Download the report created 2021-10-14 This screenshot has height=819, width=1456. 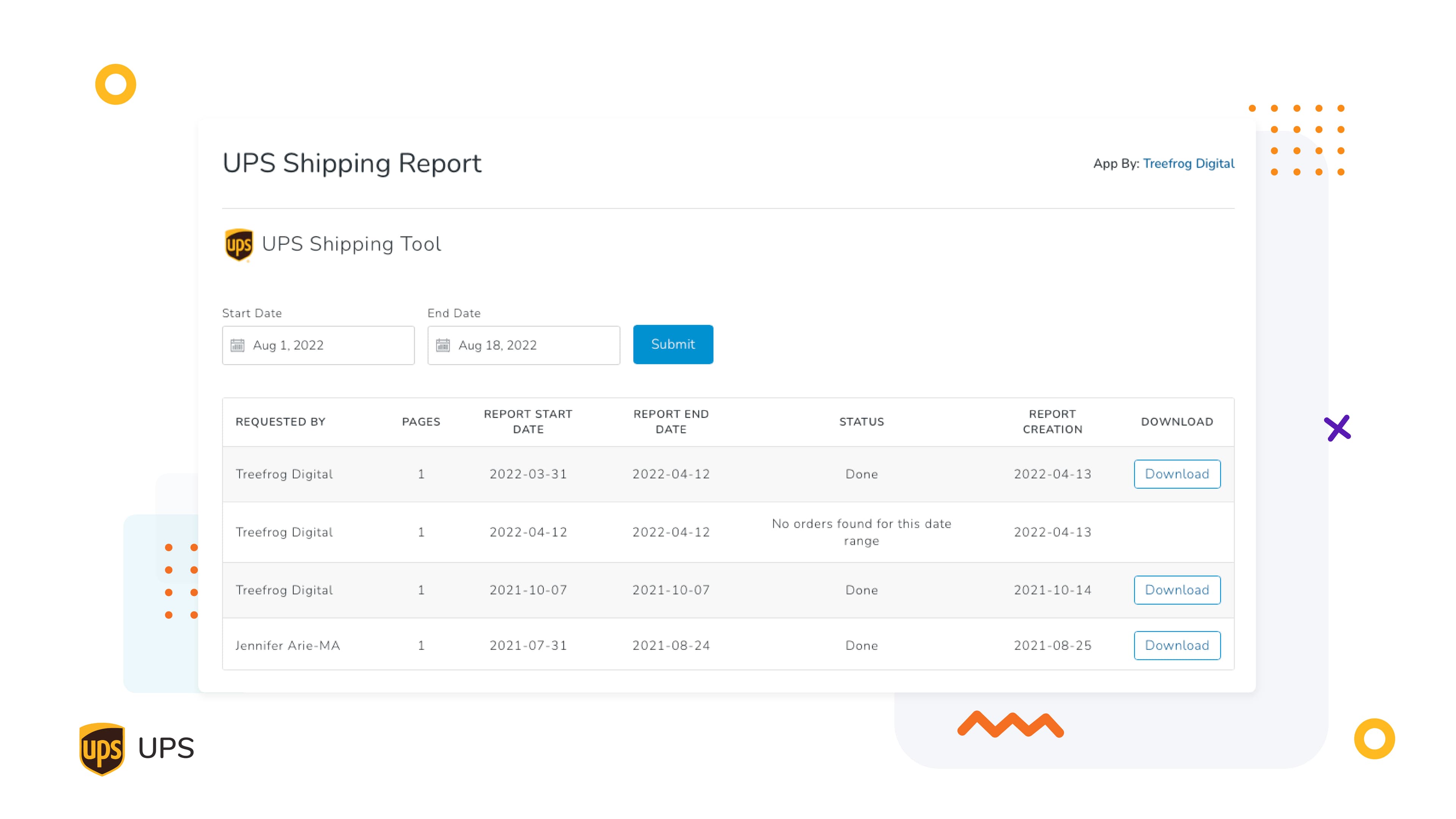pos(1177,590)
